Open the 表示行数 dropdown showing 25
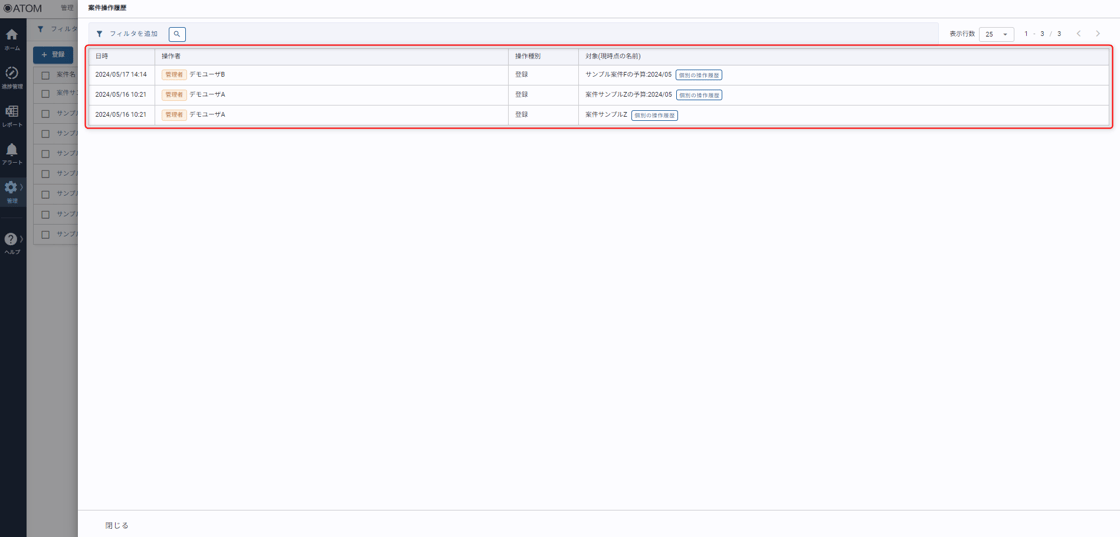The width and height of the screenshot is (1120, 537). click(x=996, y=34)
